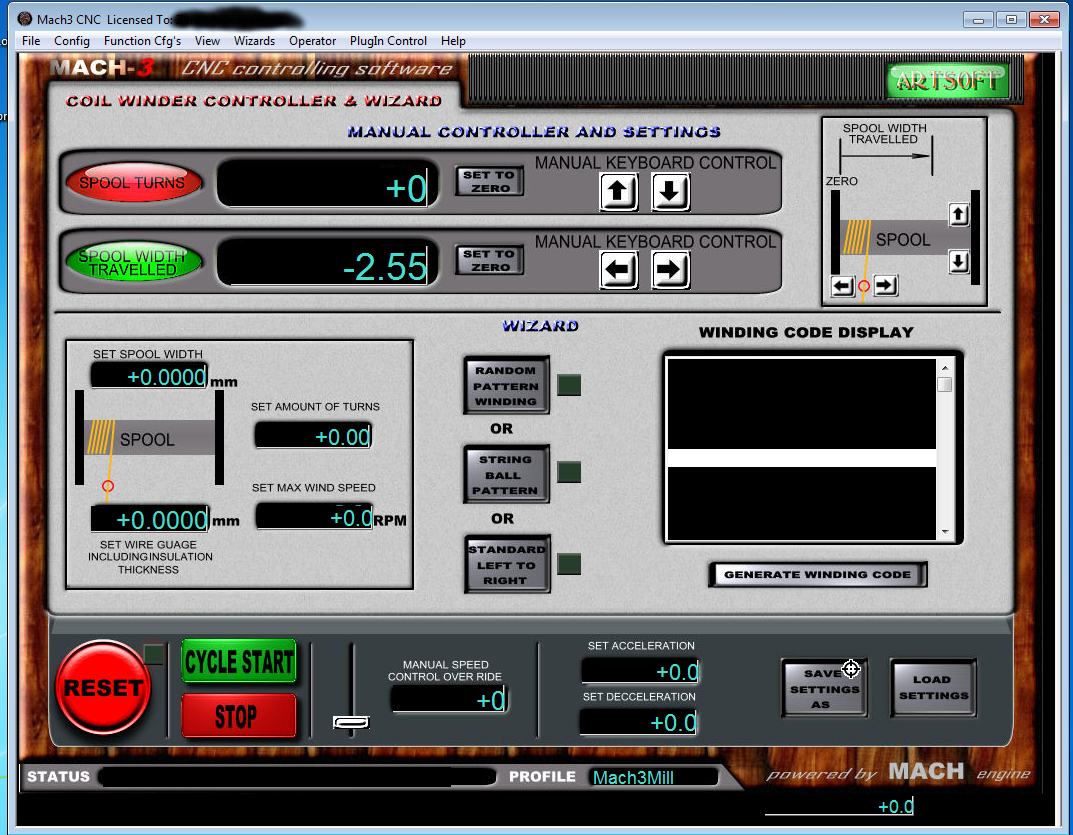
Task: Click winding code display scroll down arrow
Action: (944, 532)
